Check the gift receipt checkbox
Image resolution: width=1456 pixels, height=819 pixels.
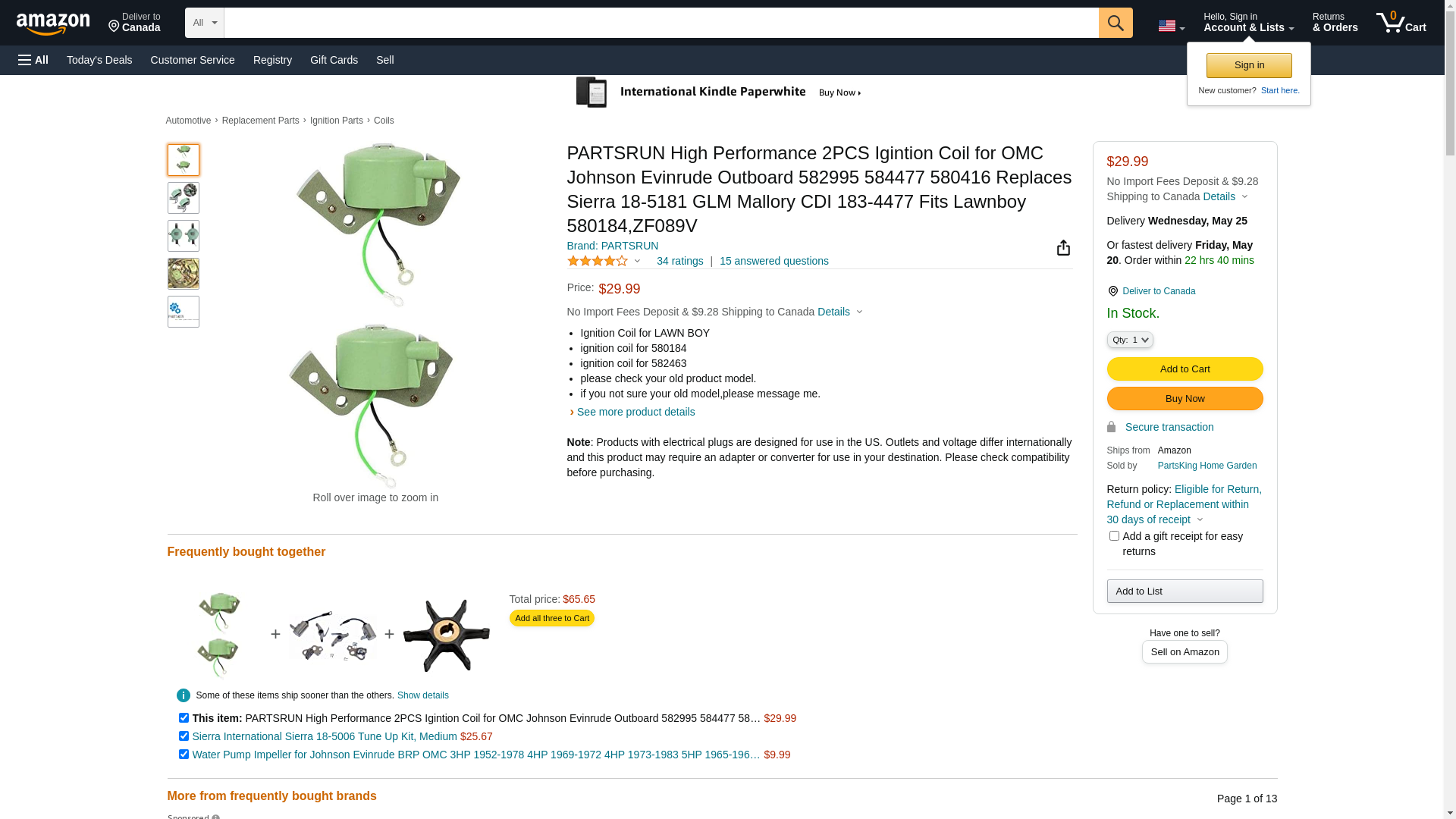point(1114,536)
